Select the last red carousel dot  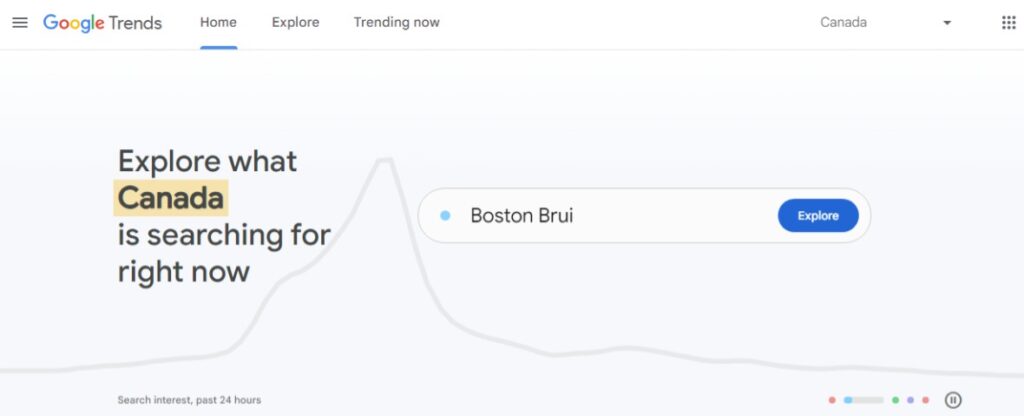pos(925,400)
